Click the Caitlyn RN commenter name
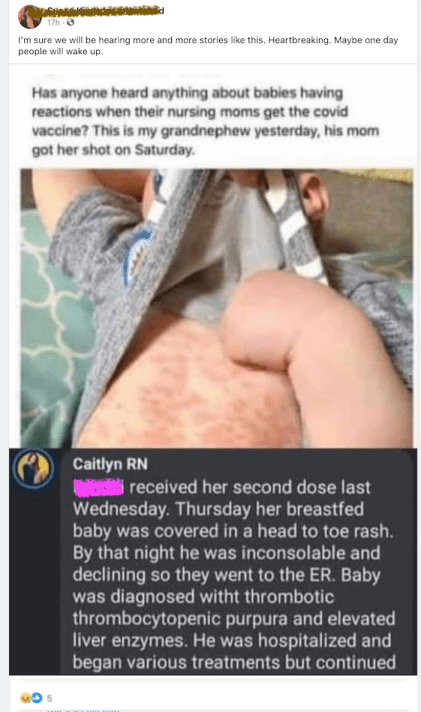Screen dimensions: 421x712 [x=110, y=464]
